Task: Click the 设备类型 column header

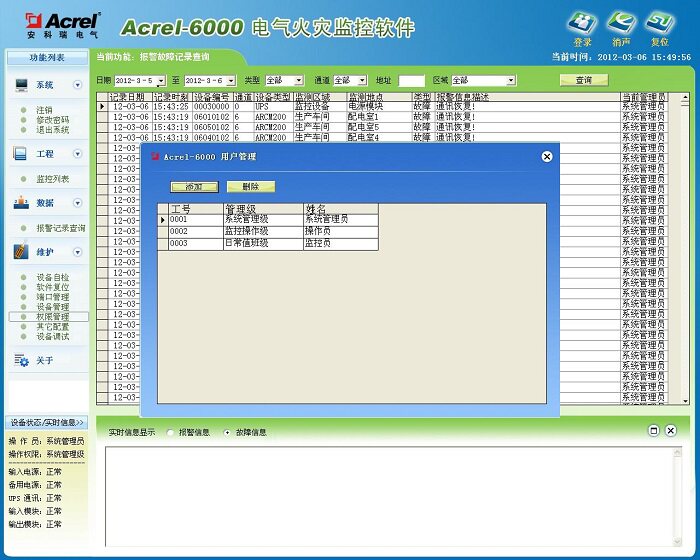Action: 273,97
